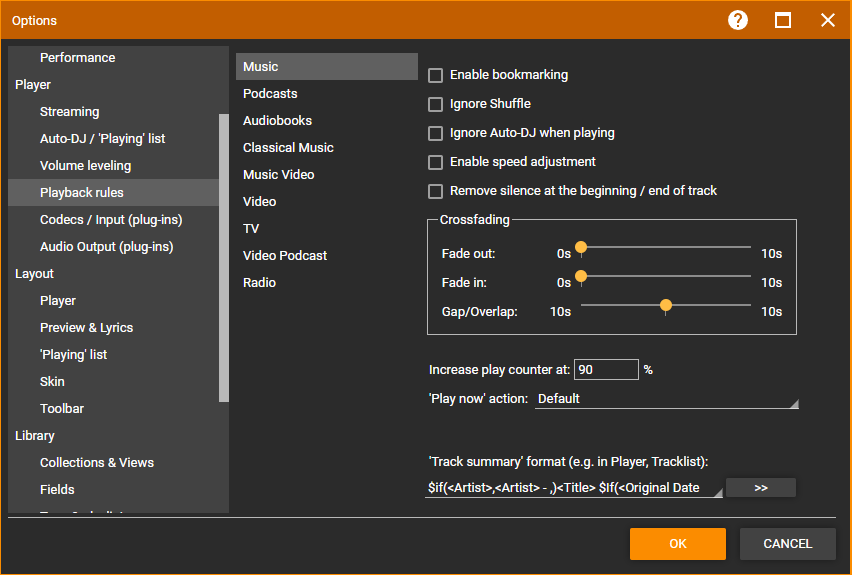Toggle Ignore Shuffle checkbox
Viewport: 852px width, 575px height.
(x=435, y=104)
